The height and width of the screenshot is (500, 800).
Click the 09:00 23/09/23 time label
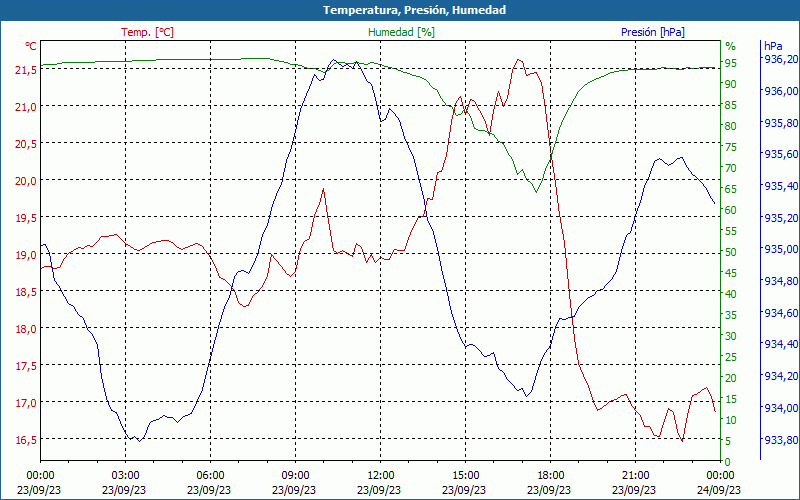pos(294,483)
